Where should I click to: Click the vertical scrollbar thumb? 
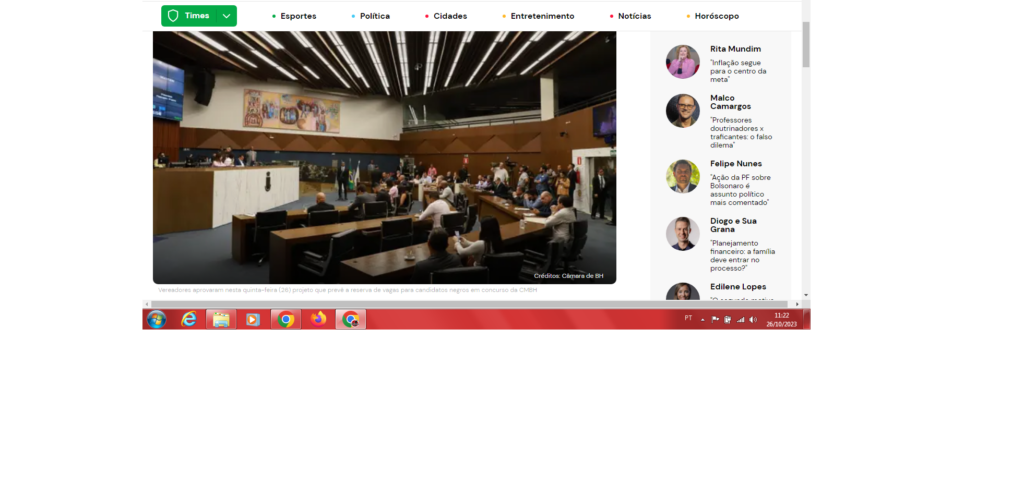[x=806, y=44]
